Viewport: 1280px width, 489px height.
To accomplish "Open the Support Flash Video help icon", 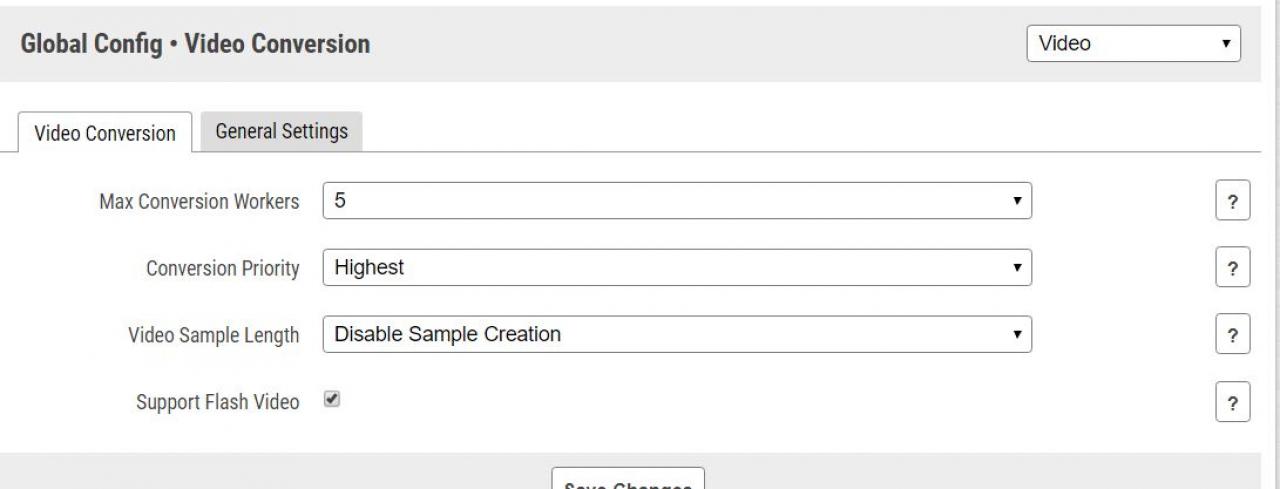I will 1232,403.
